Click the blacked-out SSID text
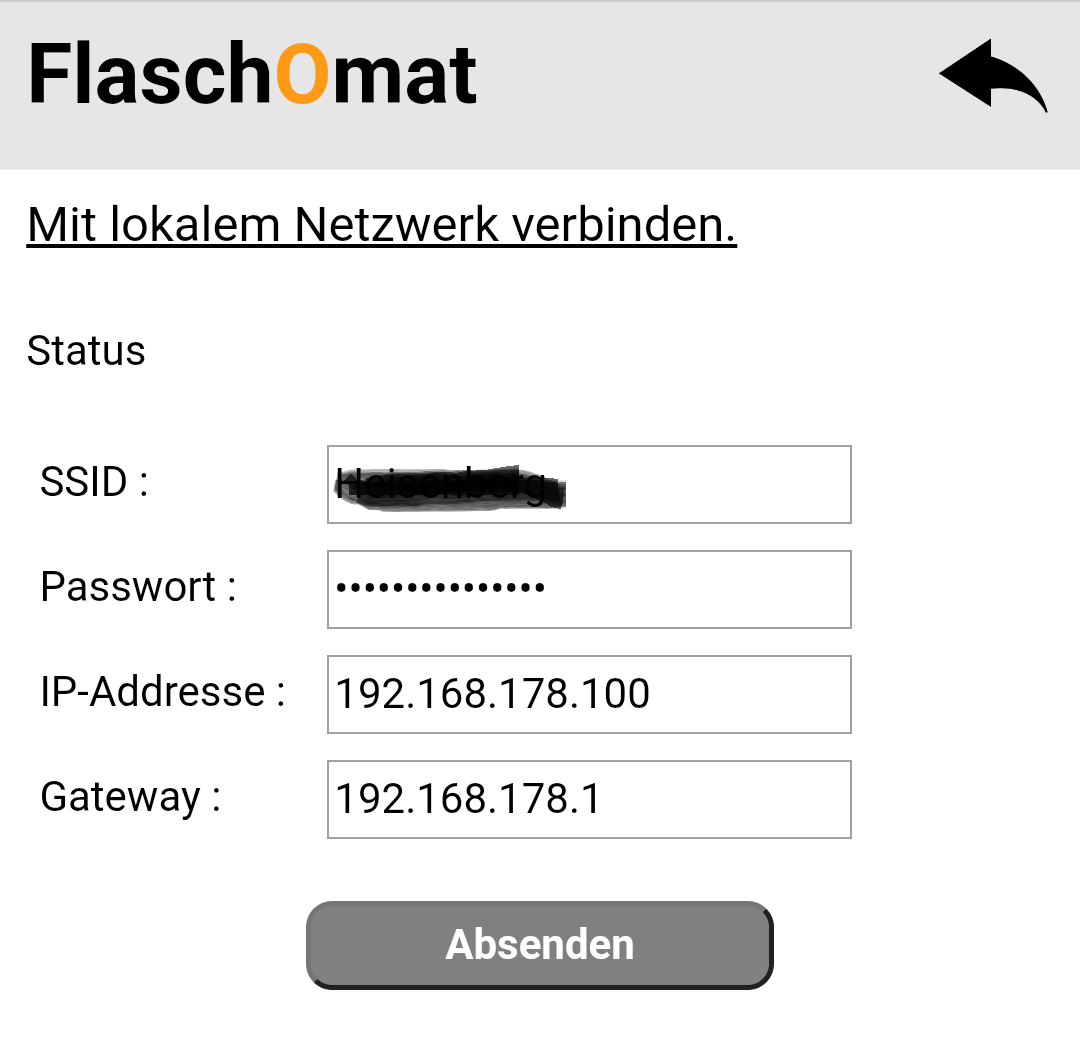 coord(449,488)
